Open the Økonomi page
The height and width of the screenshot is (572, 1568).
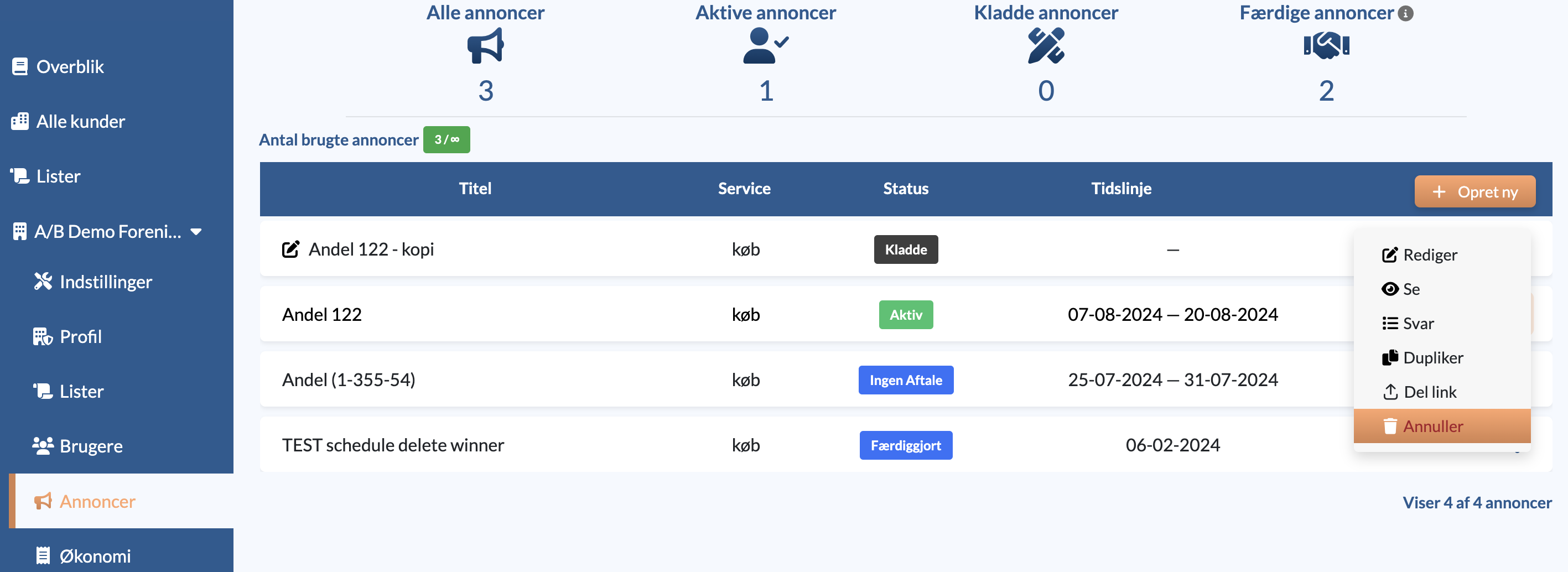(x=95, y=555)
